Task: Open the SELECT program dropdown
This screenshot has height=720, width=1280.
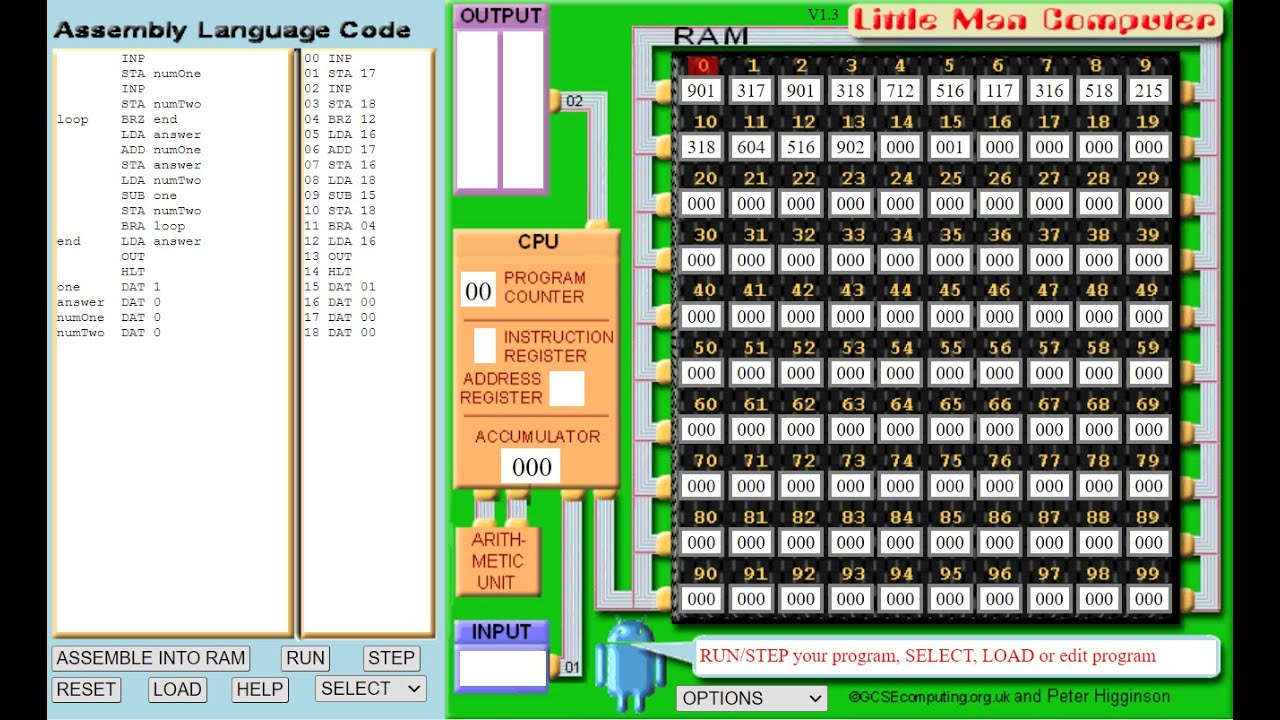Action: [370, 688]
